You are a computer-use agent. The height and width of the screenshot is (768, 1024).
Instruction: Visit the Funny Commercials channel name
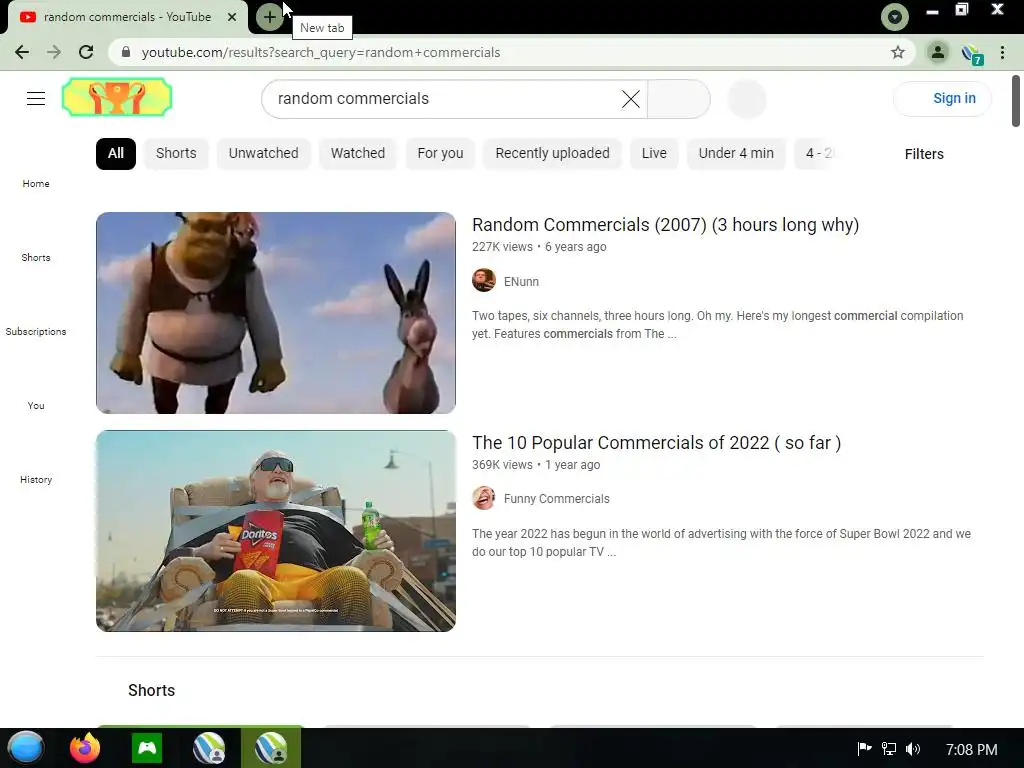coord(556,499)
